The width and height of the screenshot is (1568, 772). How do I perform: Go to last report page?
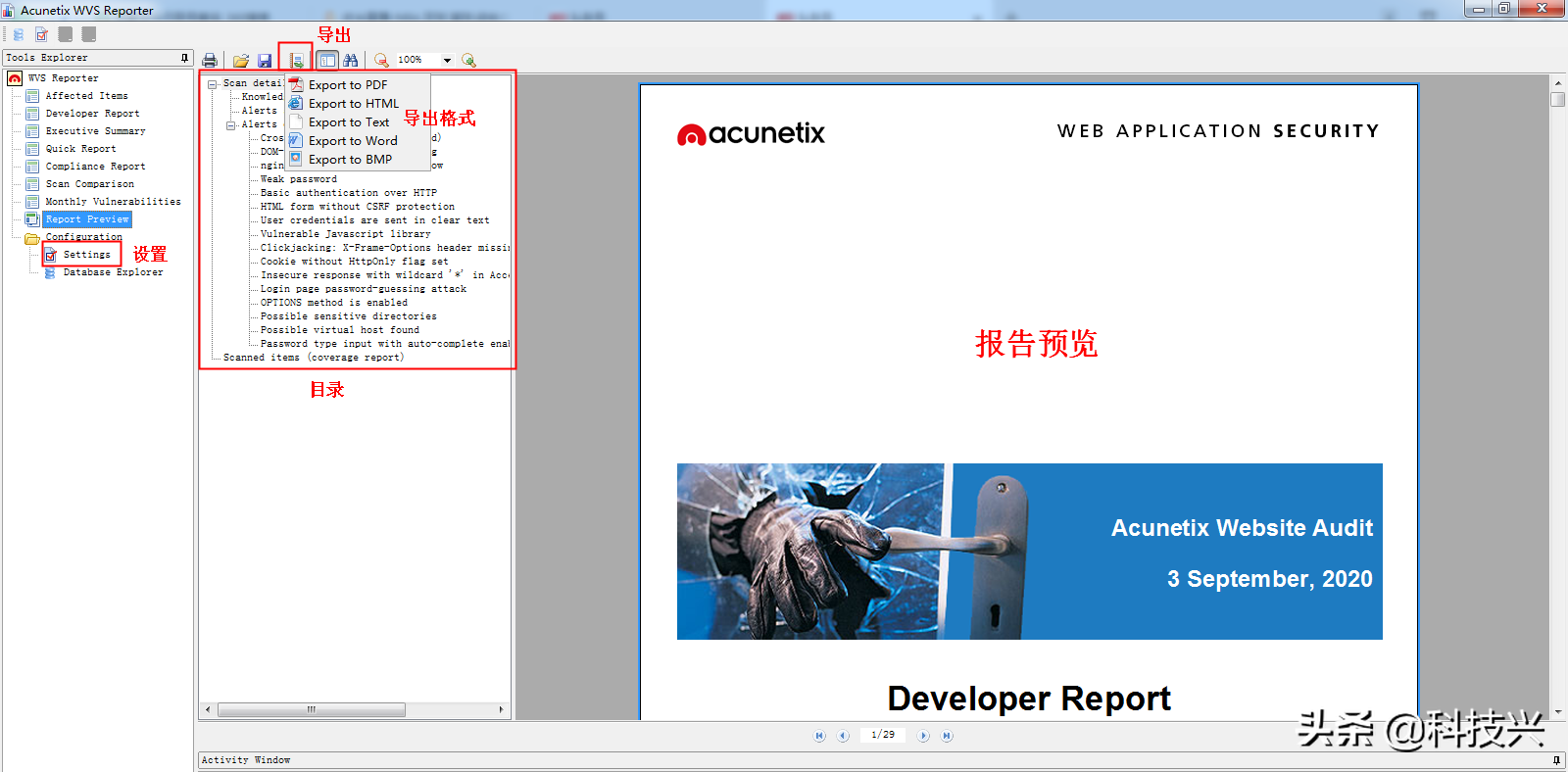click(947, 736)
